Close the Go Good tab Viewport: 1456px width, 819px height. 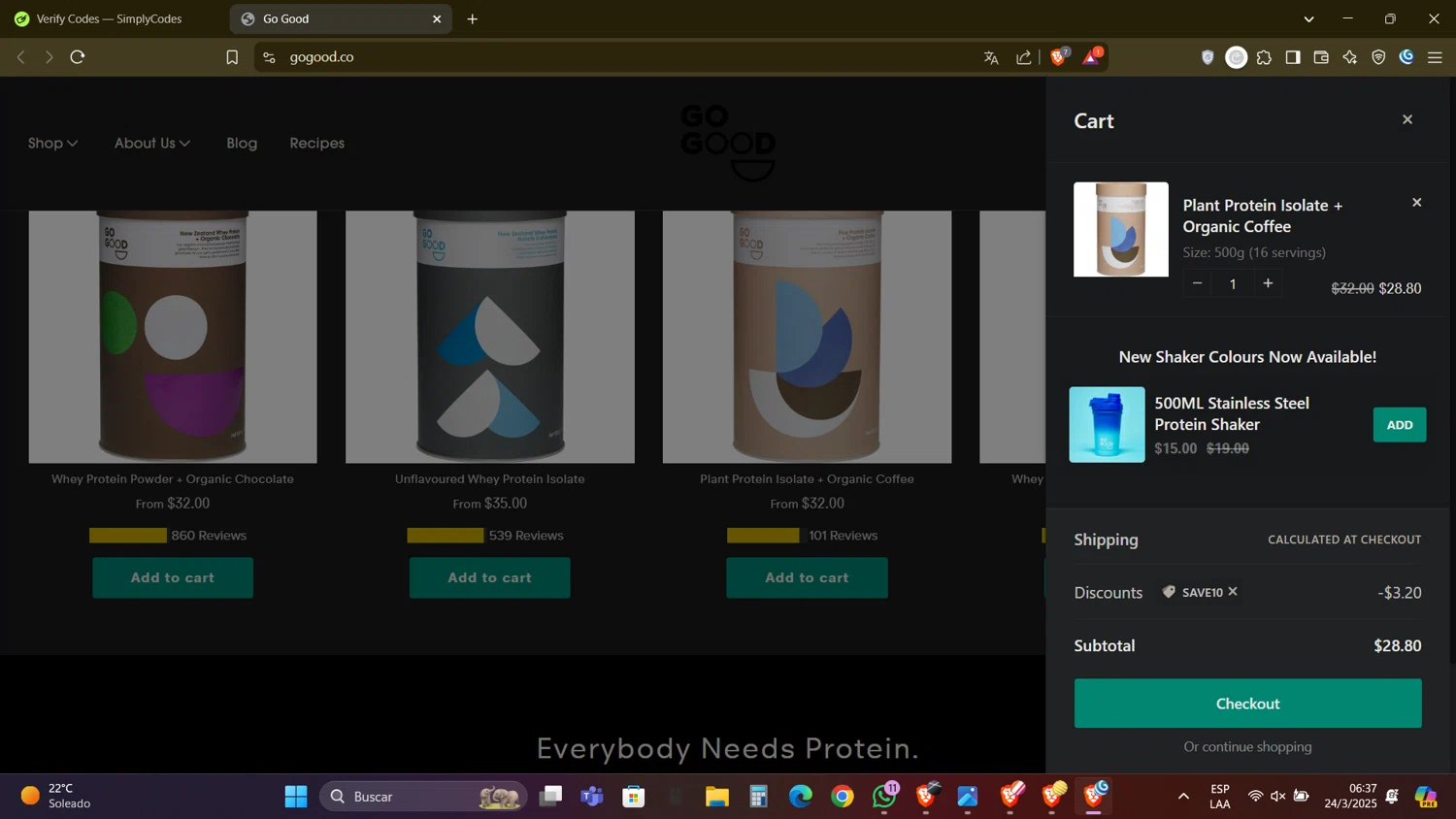click(x=437, y=18)
